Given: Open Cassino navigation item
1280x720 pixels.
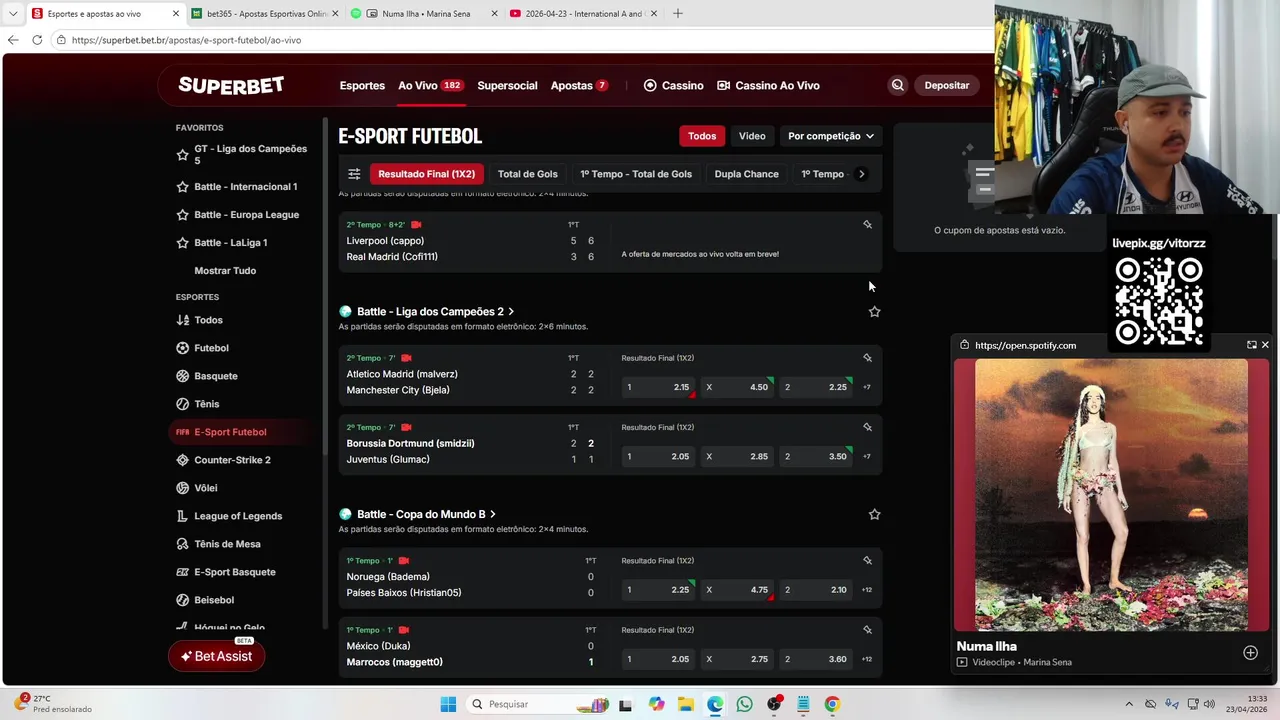Looking at the screenshot, I should coord(673,86).
